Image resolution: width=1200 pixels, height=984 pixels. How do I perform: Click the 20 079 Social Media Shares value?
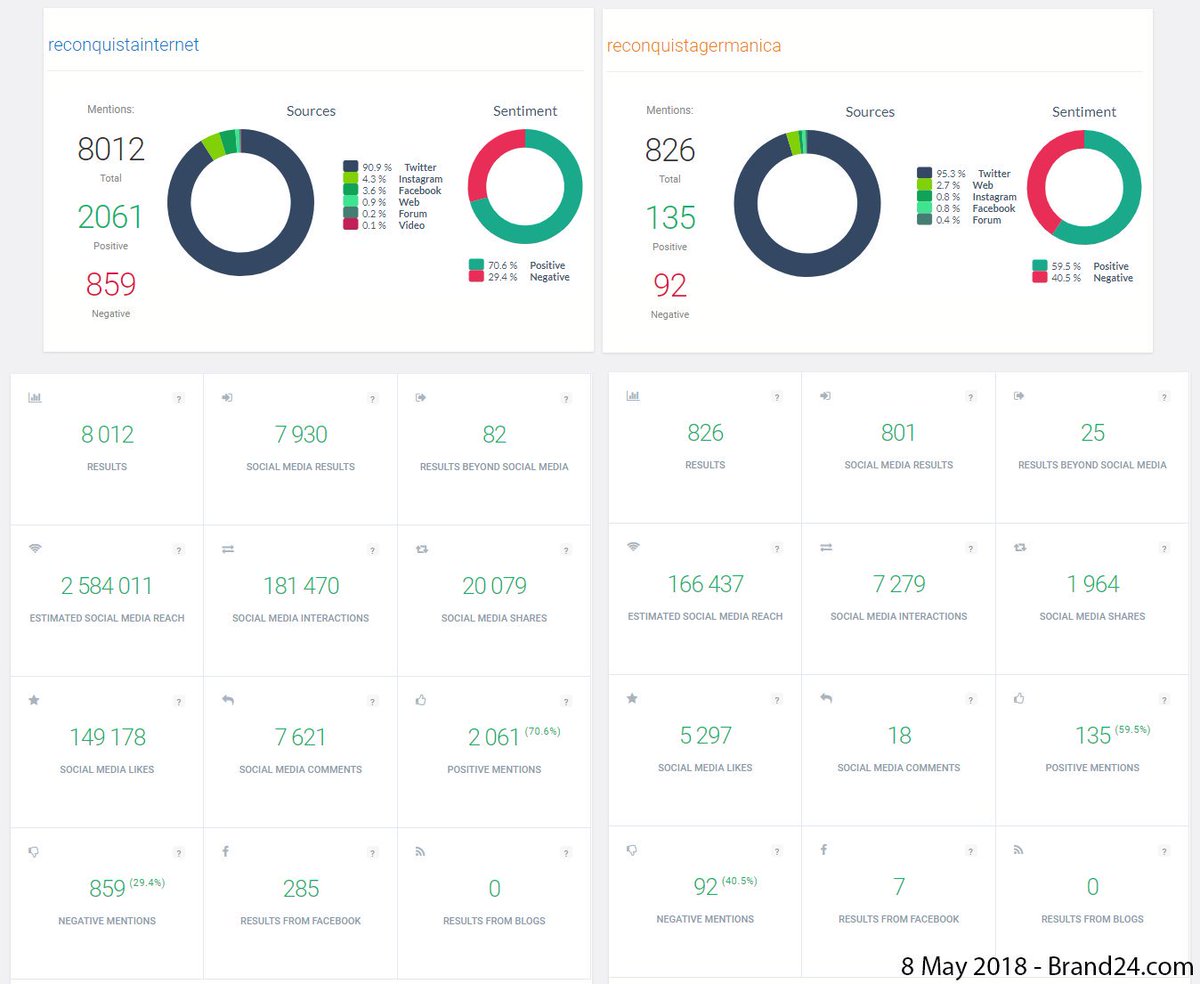[x=494, y=586]
